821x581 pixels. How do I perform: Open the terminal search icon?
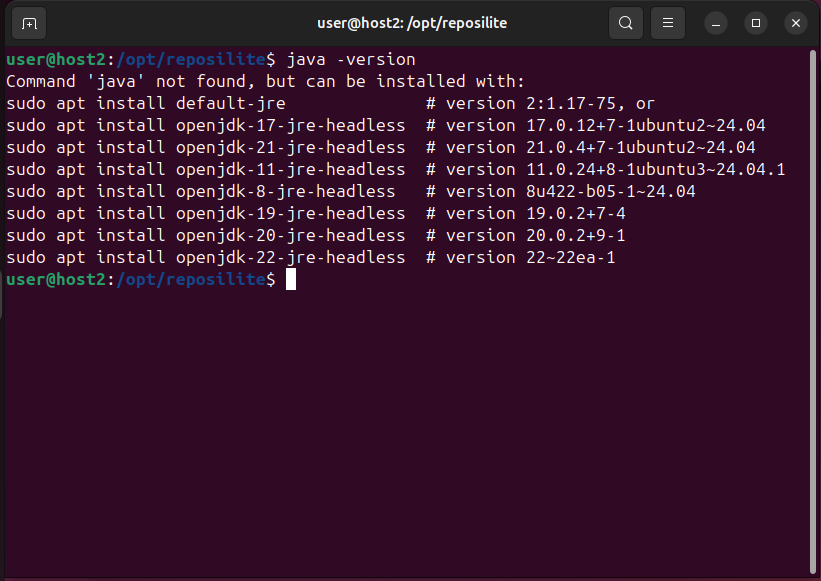tap(626, 23)
